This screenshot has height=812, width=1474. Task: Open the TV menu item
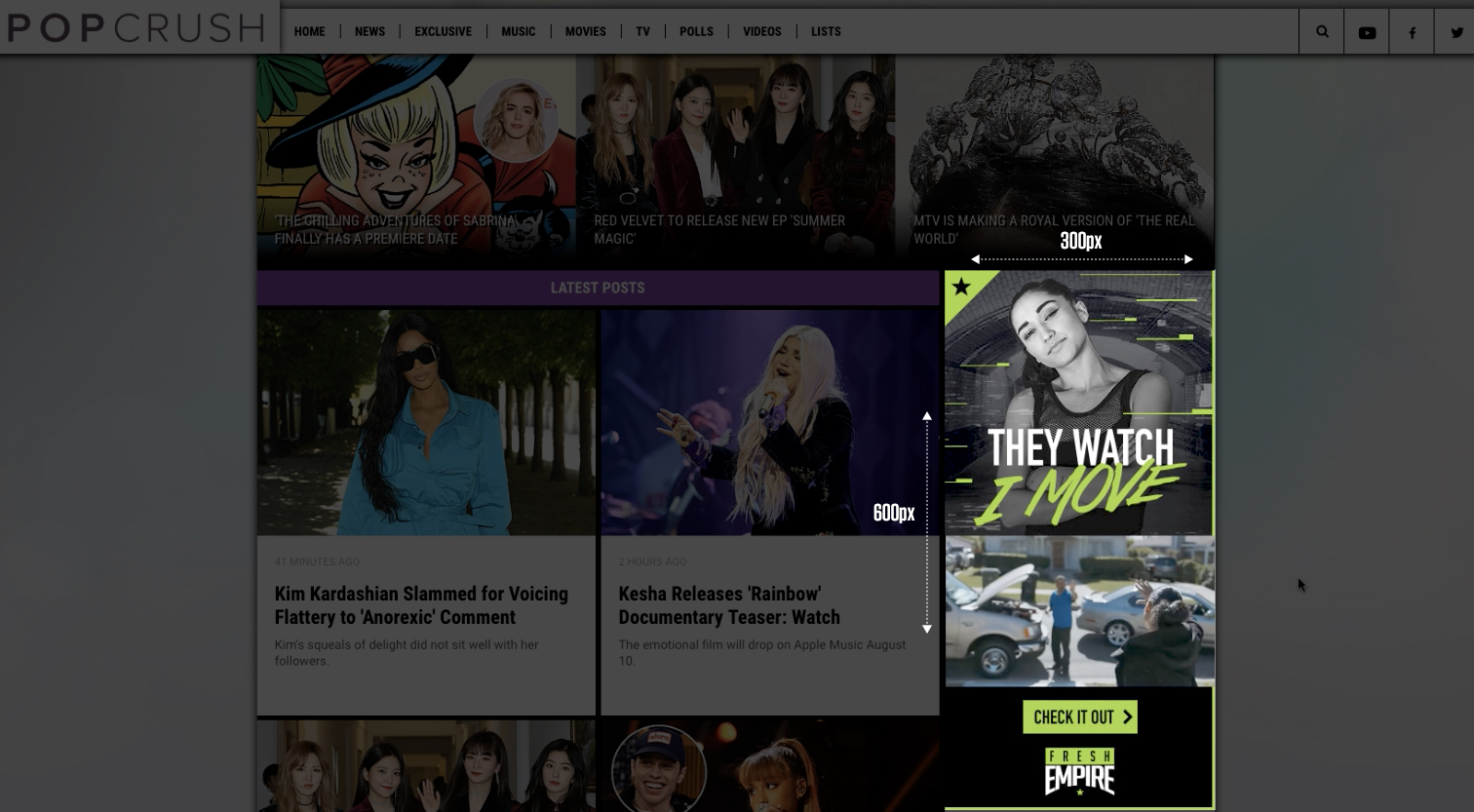(642, 31)
